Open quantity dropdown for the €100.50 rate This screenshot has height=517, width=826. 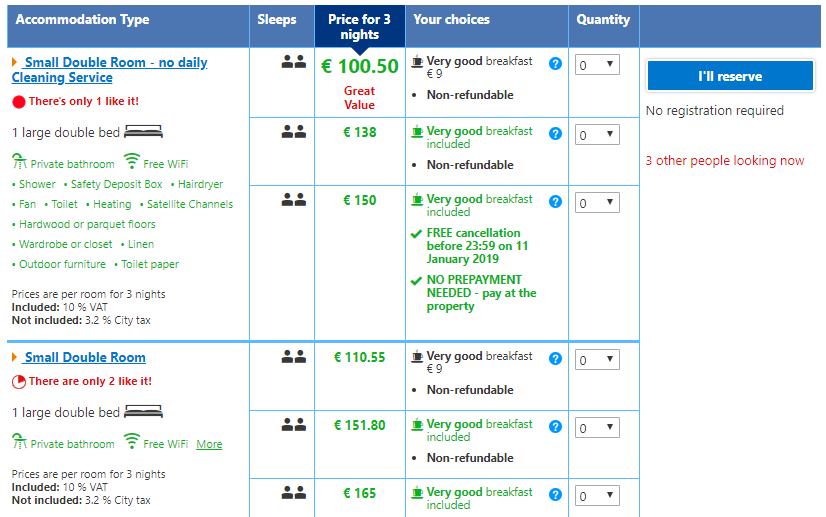pos(597,65)
